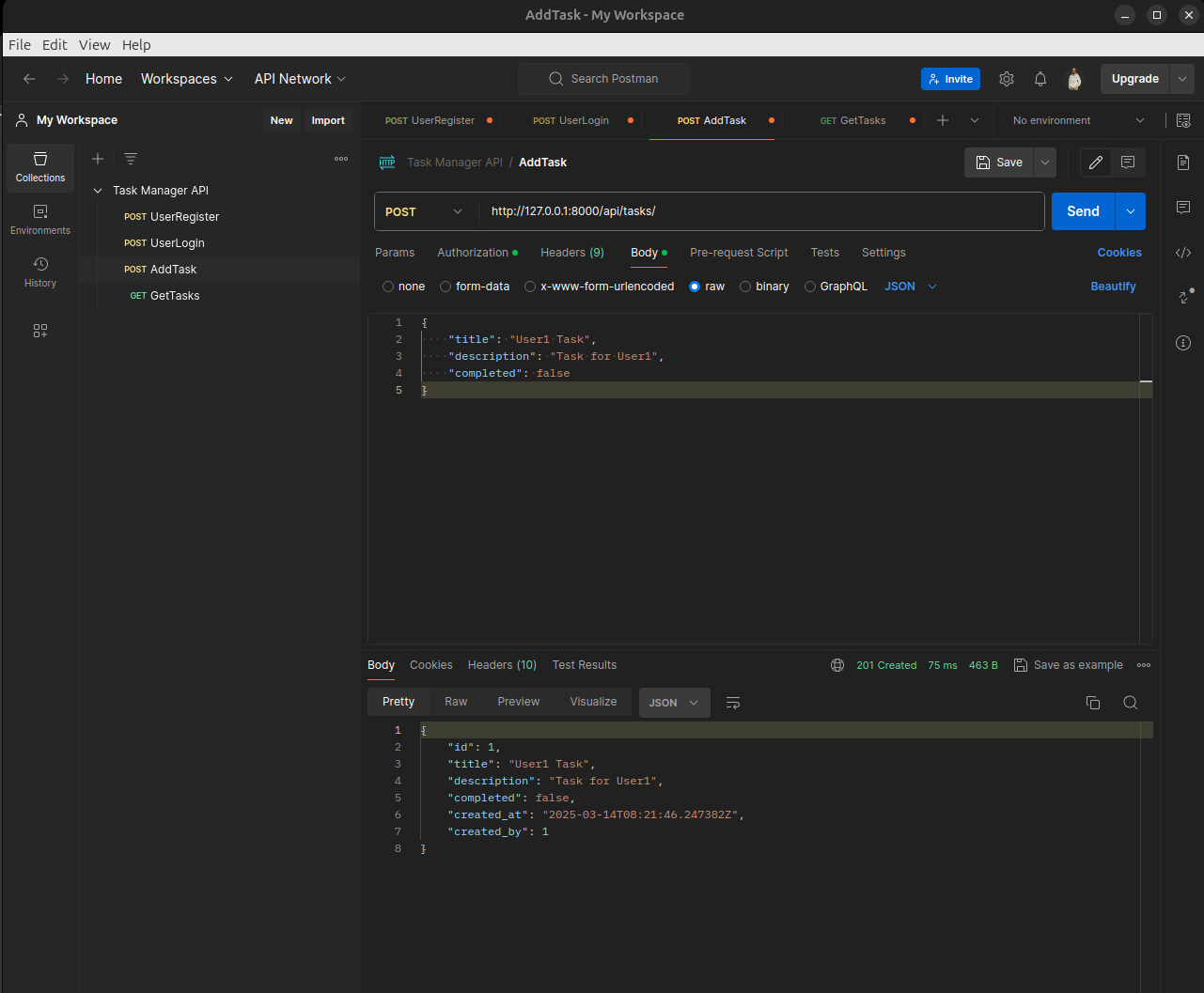This screenshot has height=993, width=1204.
Task: Open the collections panel three-dots options
Action: click(x=341, y=159)
